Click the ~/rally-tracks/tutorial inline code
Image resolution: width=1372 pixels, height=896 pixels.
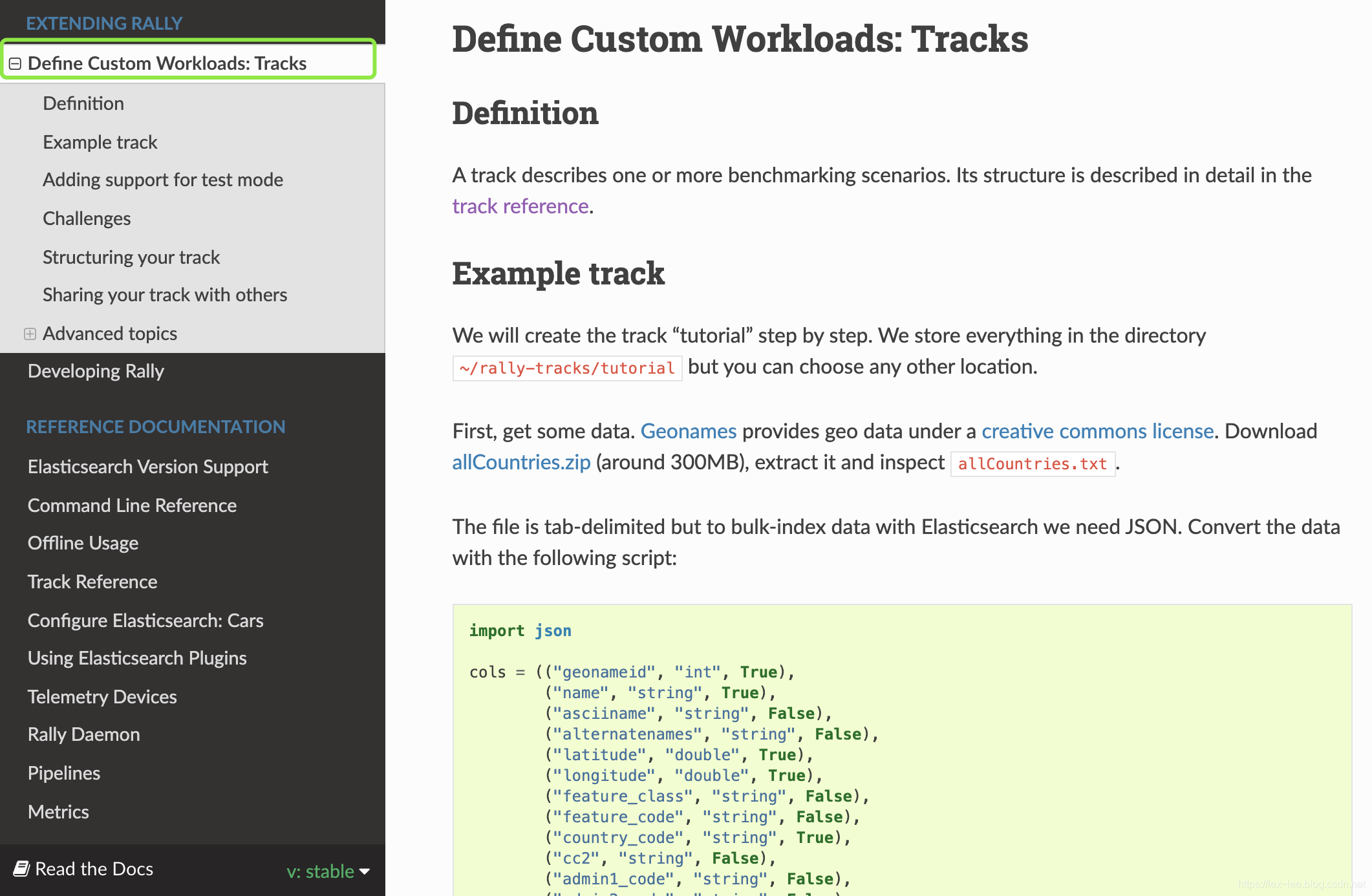click(x=567, y=368)
